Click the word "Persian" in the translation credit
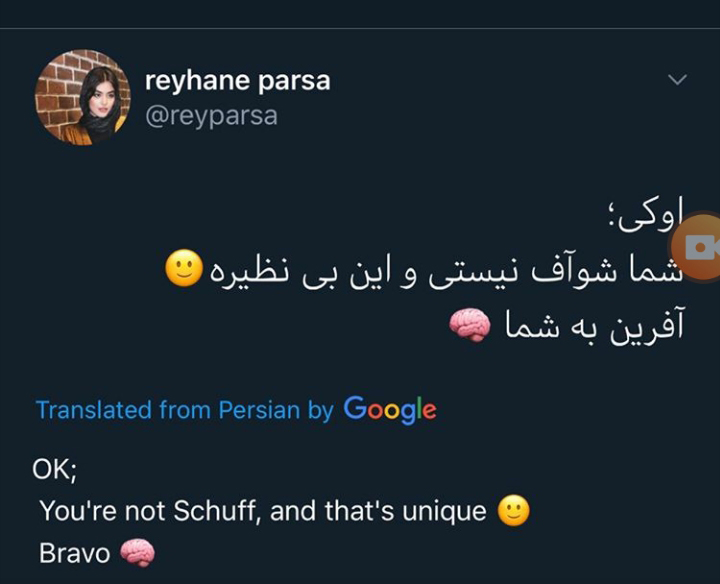The image size is (720, 584). tap(258, 410)
